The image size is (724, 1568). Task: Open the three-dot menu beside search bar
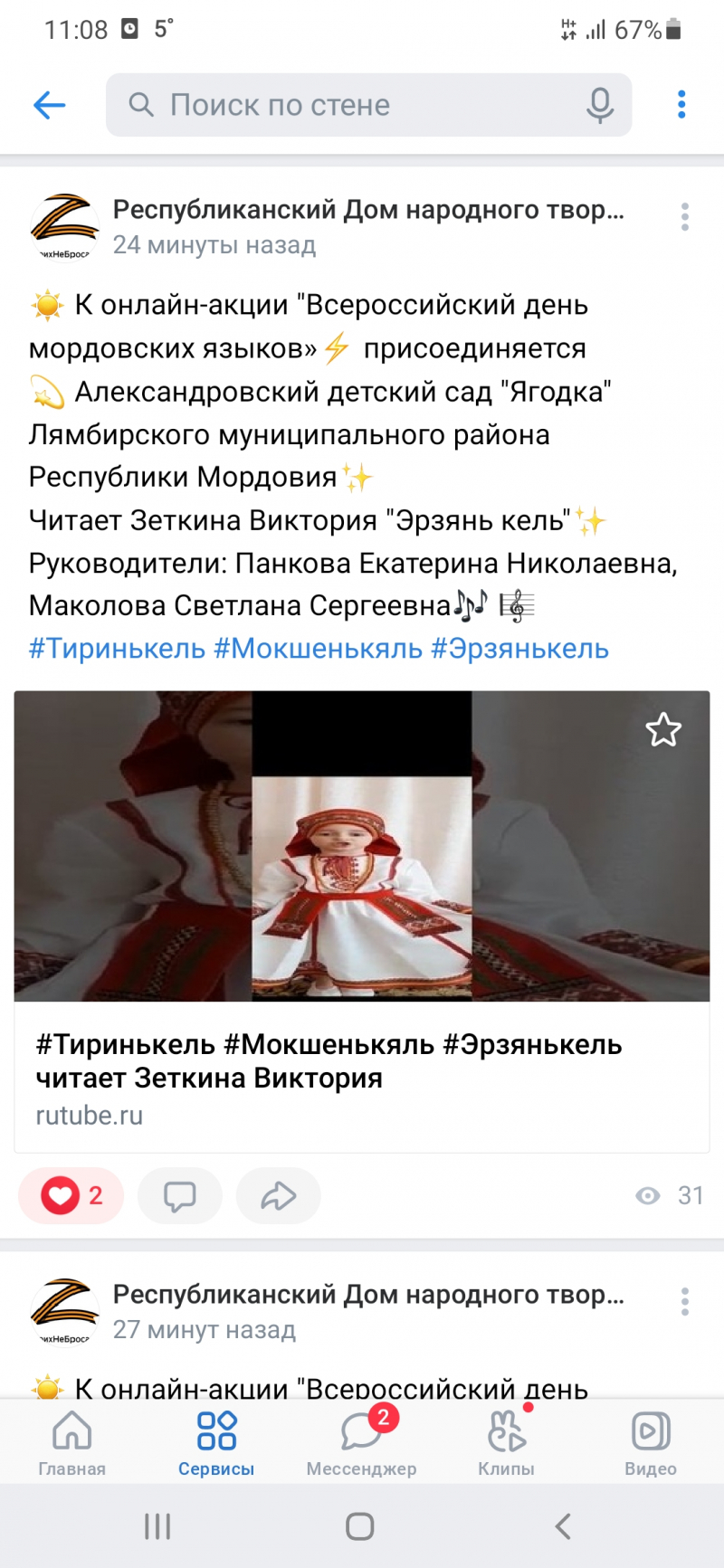(681, 105)
